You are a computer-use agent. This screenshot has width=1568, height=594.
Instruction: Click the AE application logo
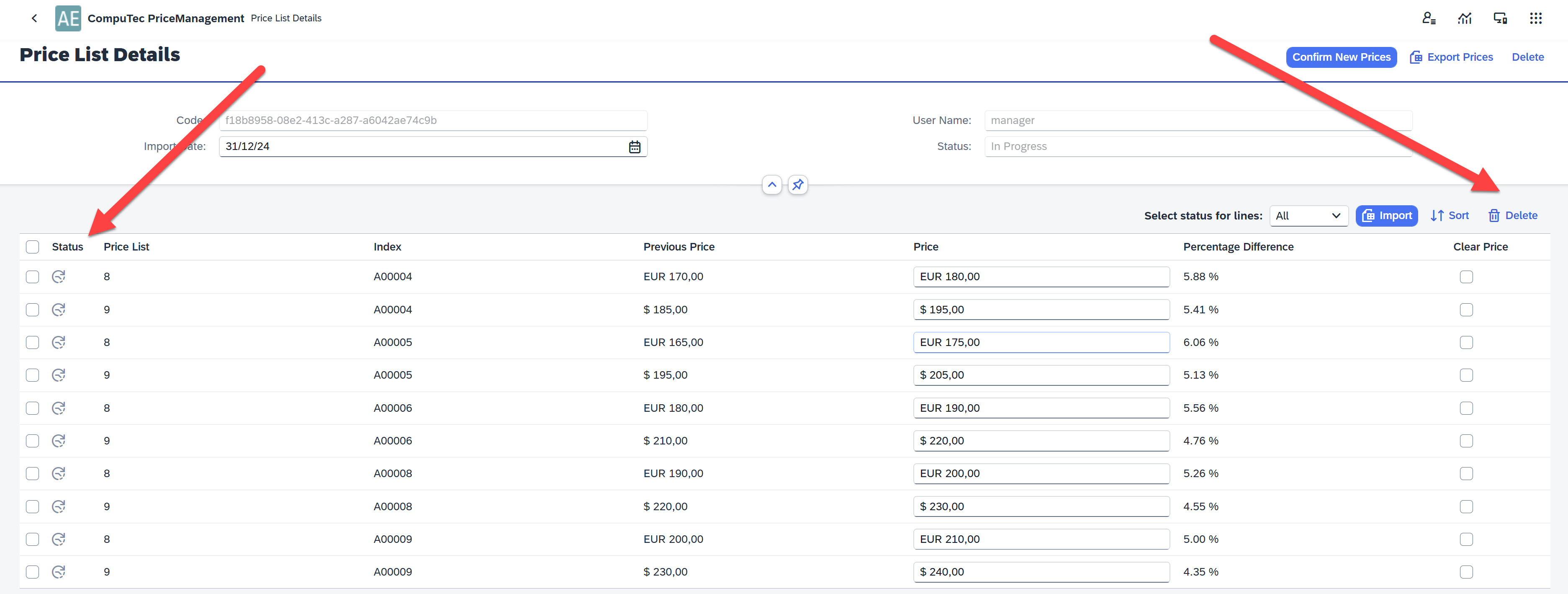67,18
